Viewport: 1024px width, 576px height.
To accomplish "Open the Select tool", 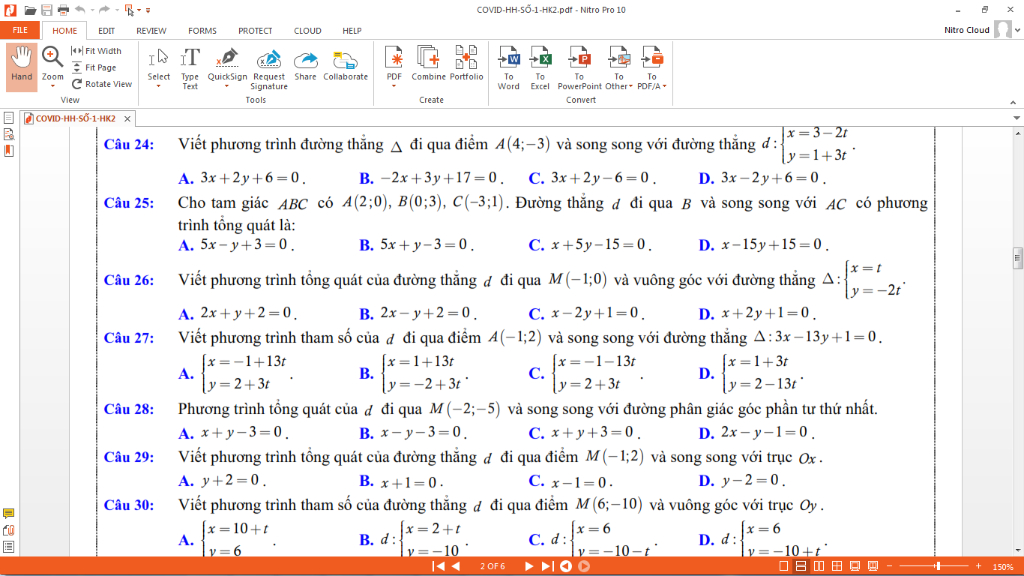I will point(158,65).
